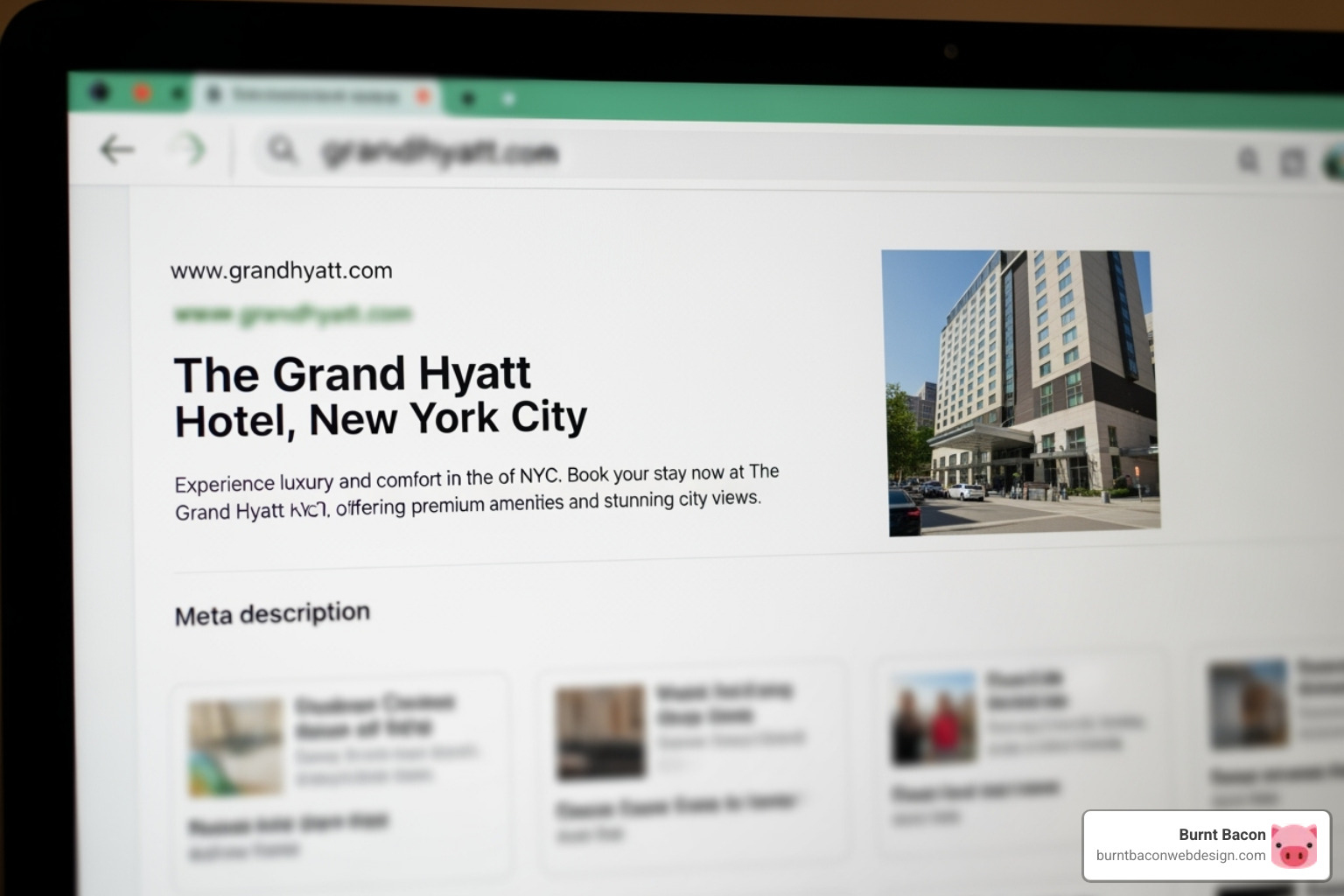Select the active browser tab
1344x896 pixels.
318,95
